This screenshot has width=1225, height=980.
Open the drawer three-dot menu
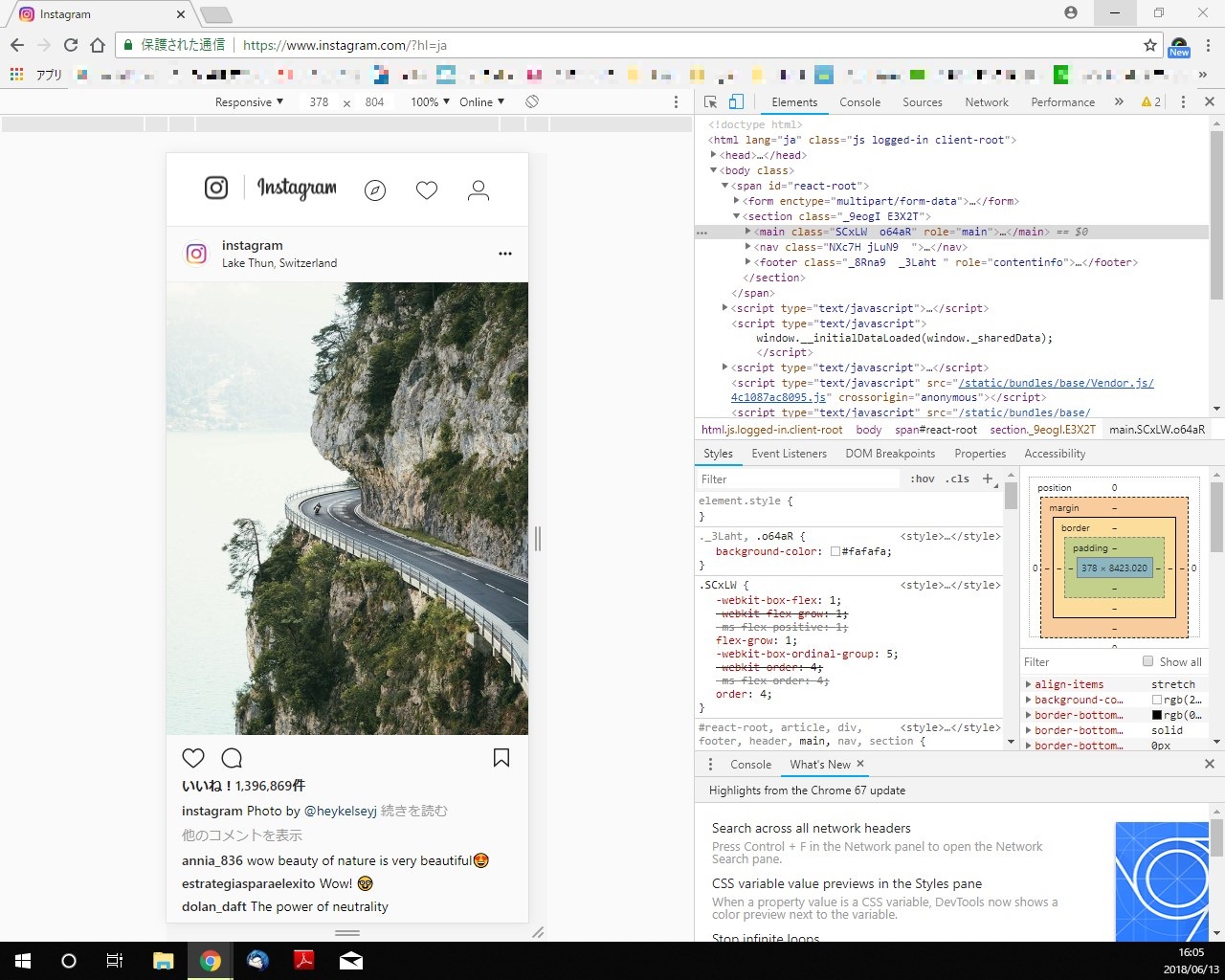click(710, 764)
